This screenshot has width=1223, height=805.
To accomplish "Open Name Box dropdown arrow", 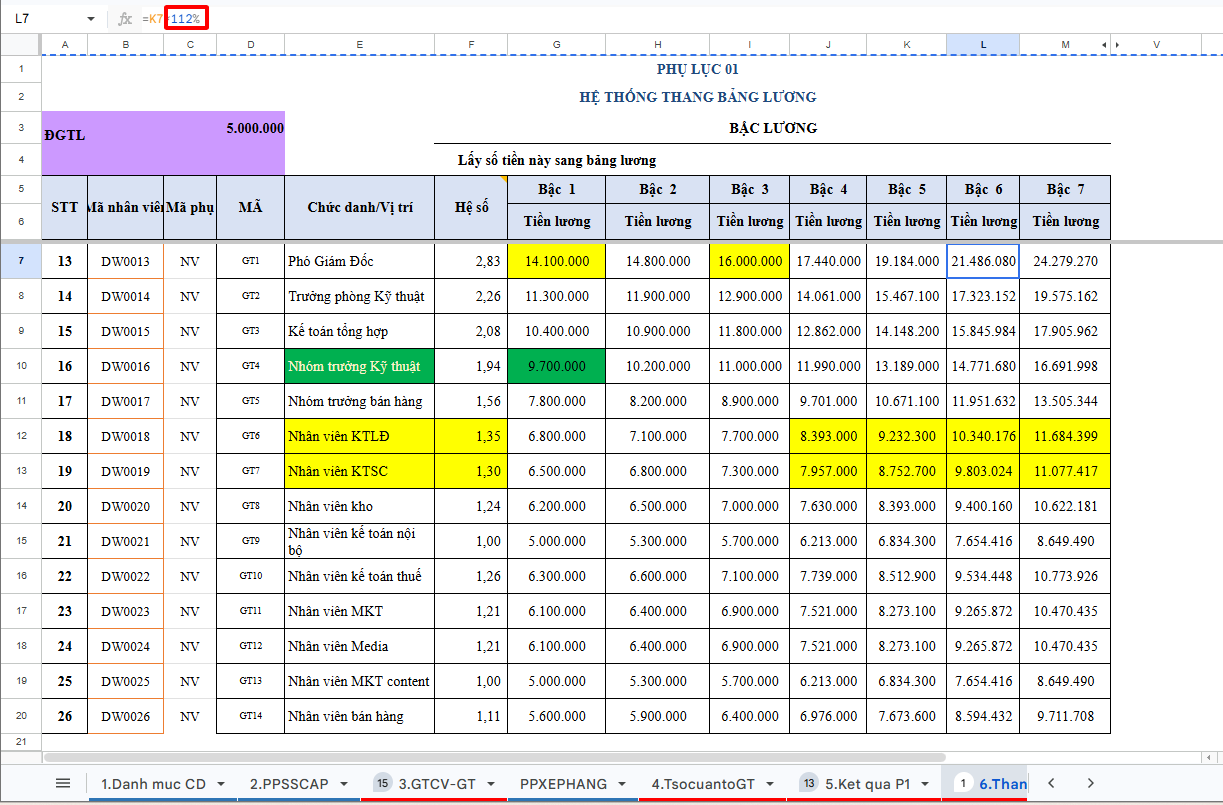I will [x=91, y=19].
